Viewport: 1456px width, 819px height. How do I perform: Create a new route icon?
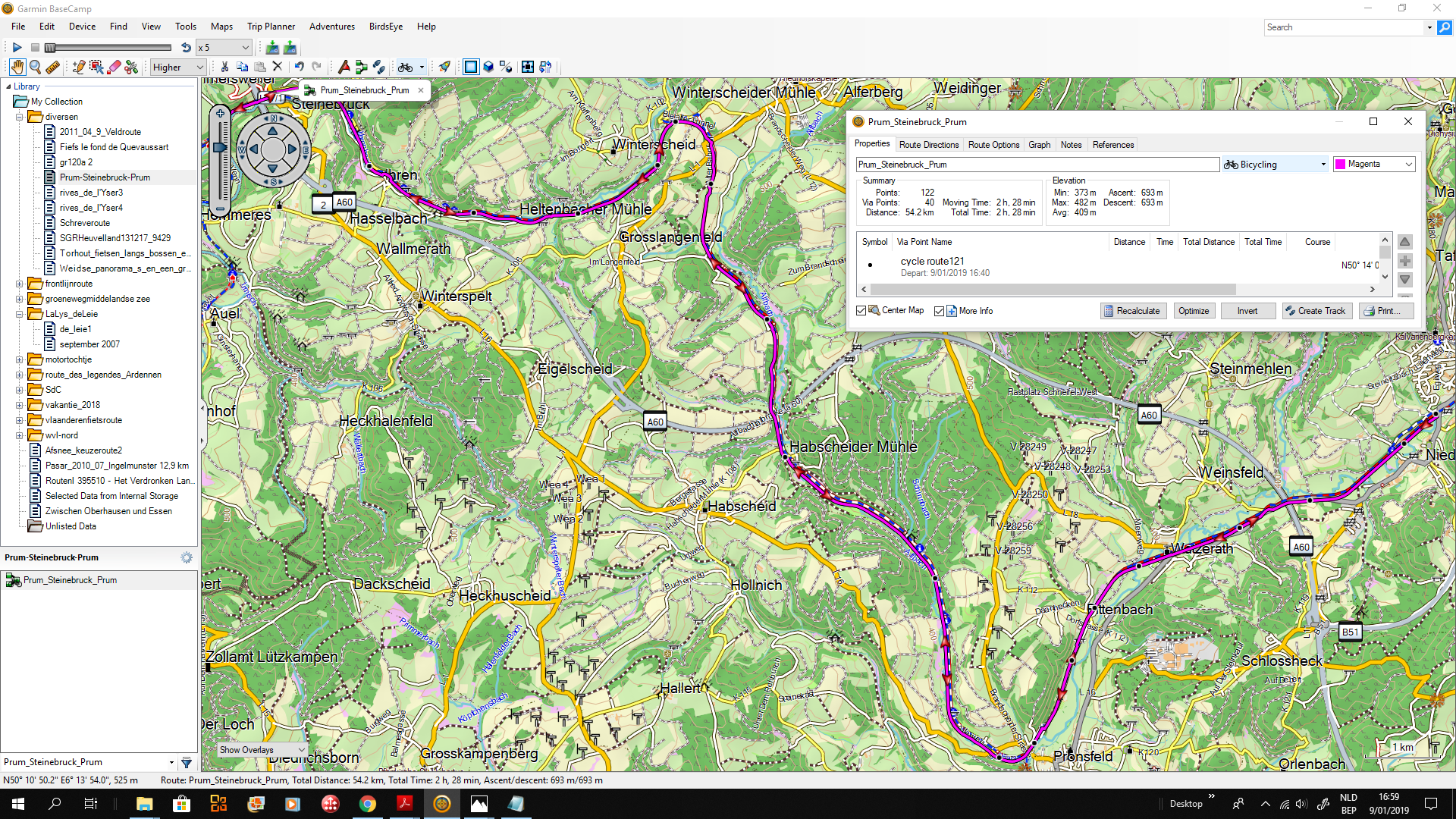click(x=361, y=67)
